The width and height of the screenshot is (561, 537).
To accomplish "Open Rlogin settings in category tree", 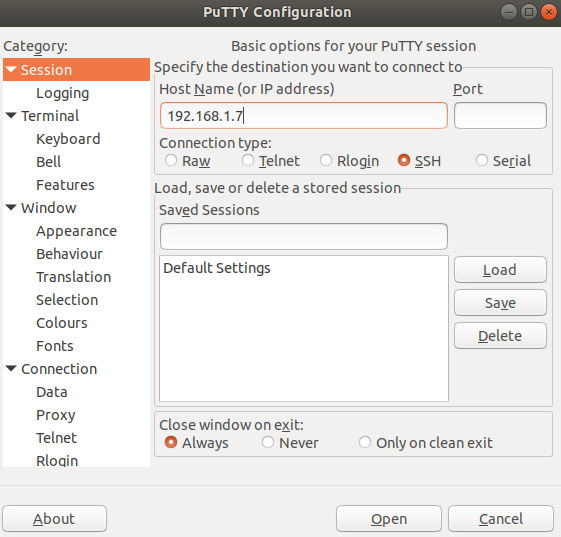I will click(57, 460).
